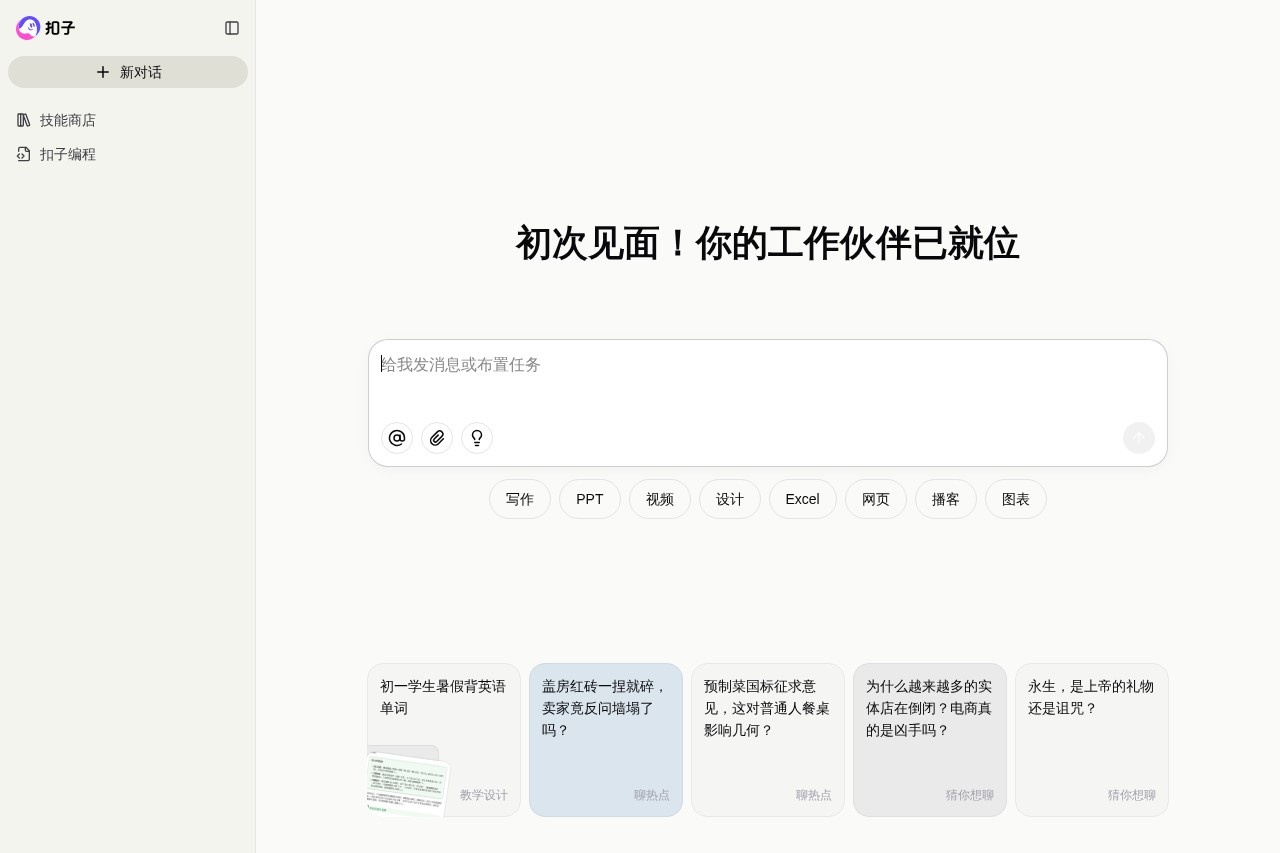Click the @ mention icon
The image size is (1280, 853).
[397, 438]
